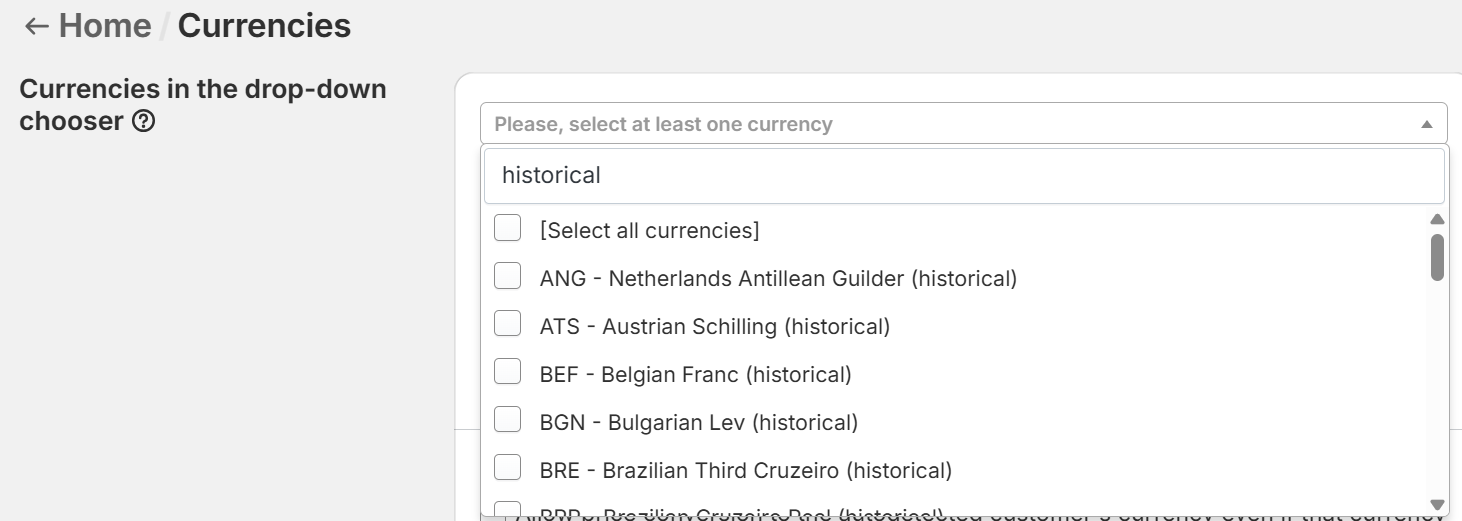Choose the BGN - Bulgarian Lev option

[698, 423]
